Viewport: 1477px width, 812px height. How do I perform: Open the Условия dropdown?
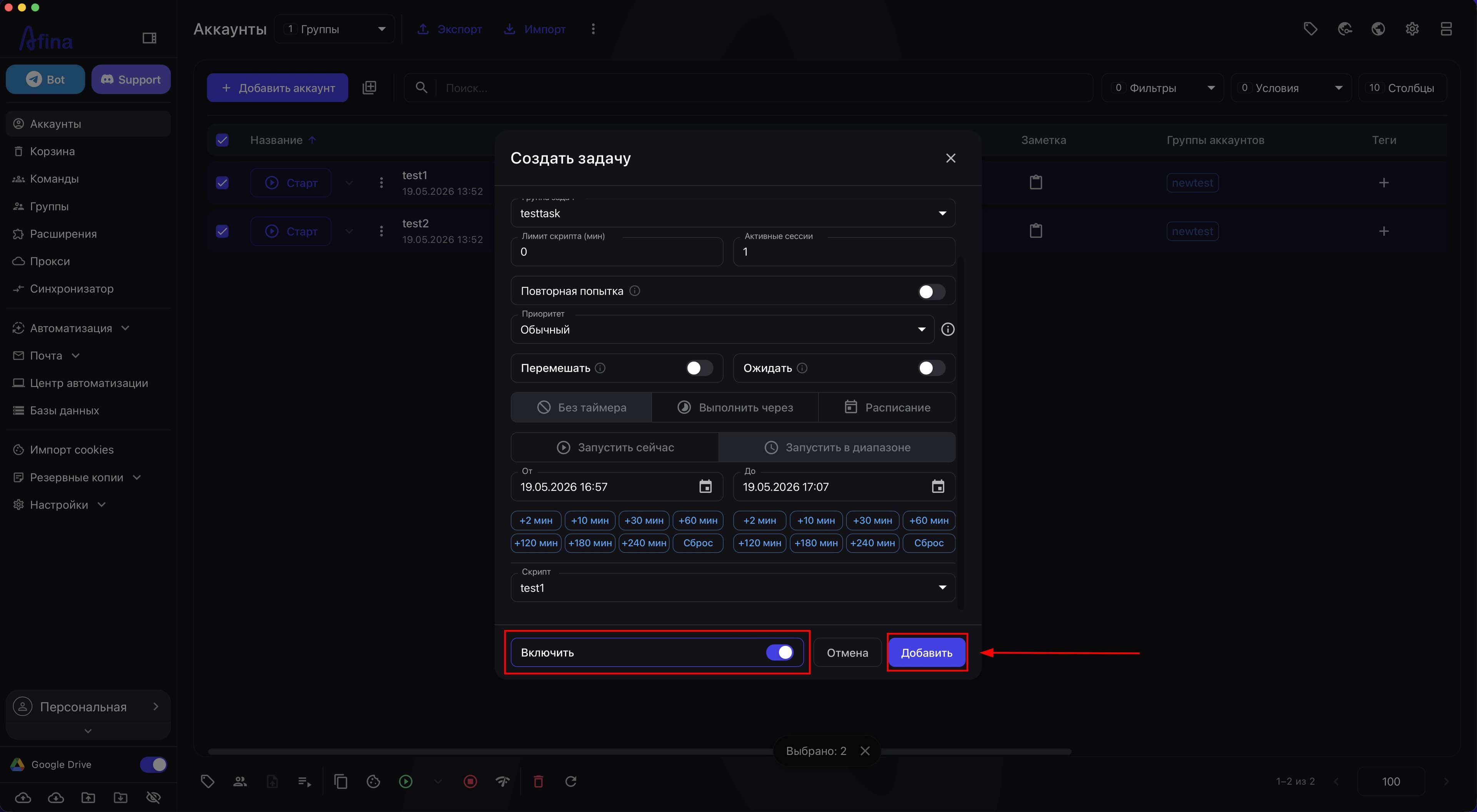[1291, 88]
